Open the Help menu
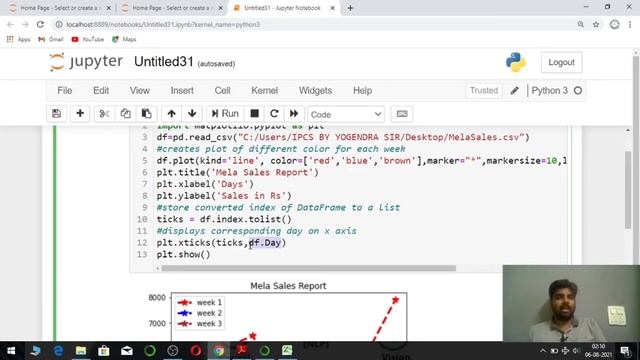 pos(362,91)
